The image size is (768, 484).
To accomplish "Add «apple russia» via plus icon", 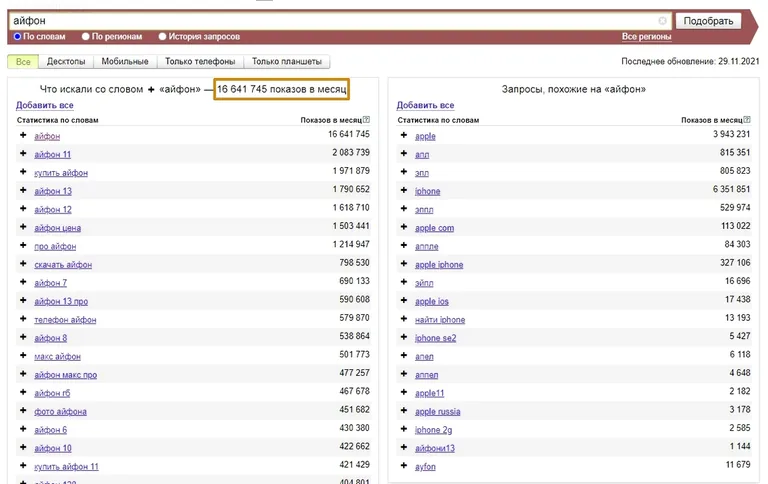I will click(x=404, y=411).
